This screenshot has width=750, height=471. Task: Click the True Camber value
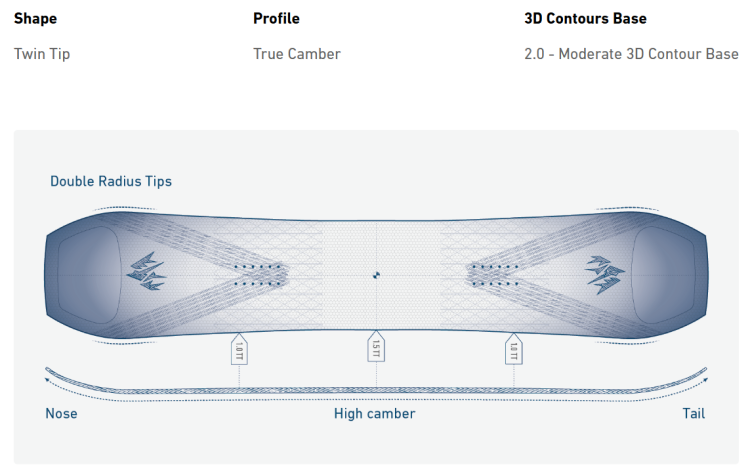(297, 53)
